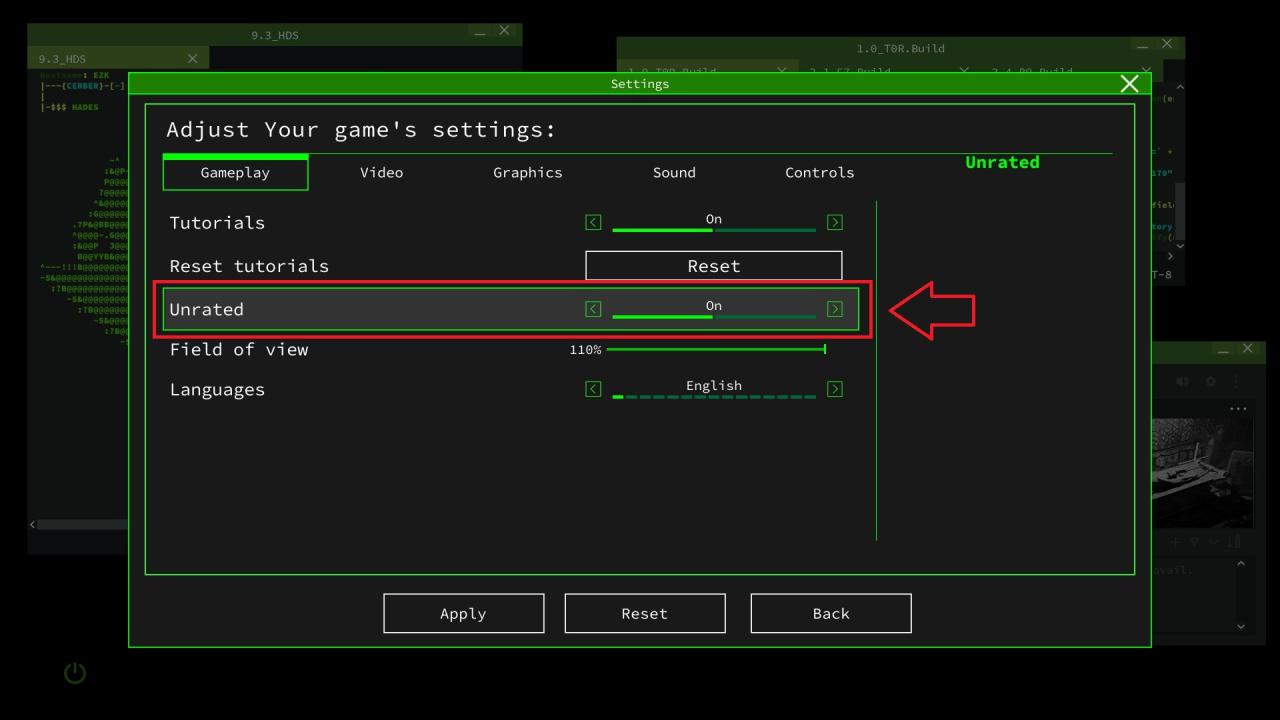Open the Graphics settings tab
Image resolution: width=1280 pixels, height=720 pixels.
pos(527,173)
